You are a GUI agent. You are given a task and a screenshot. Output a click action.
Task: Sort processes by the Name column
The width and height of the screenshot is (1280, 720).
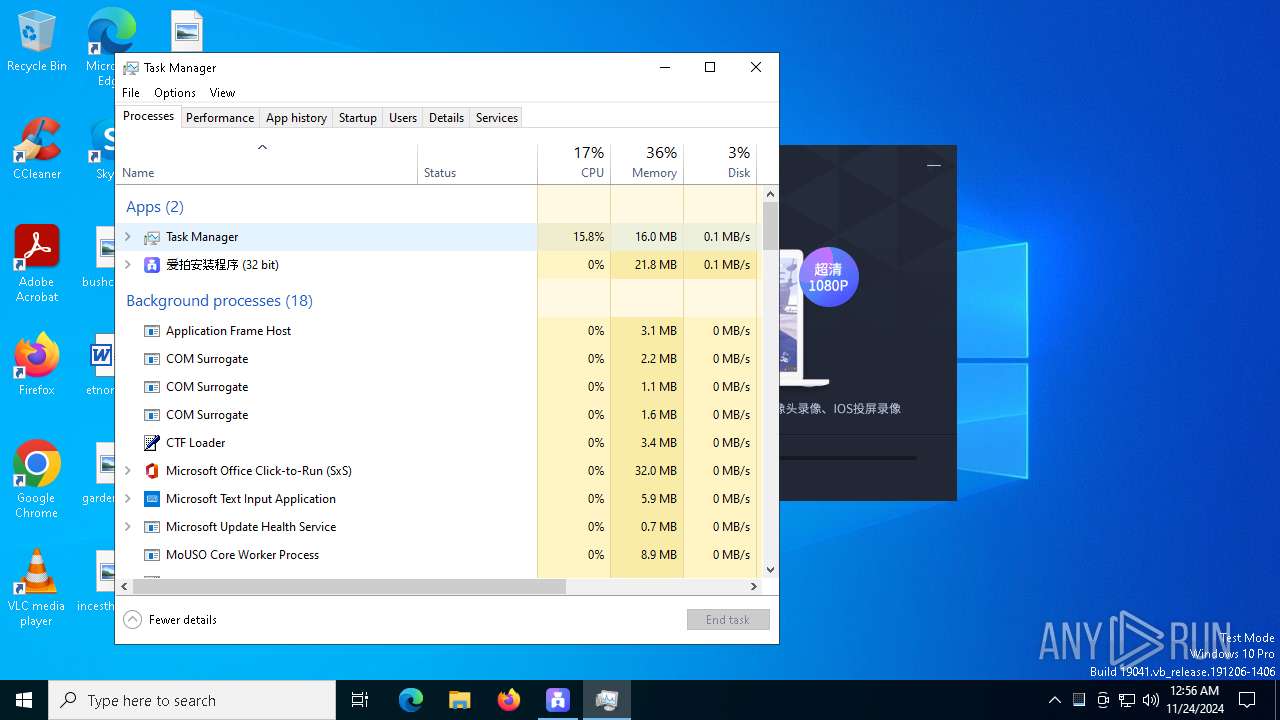pyautogui.click(x=266, y=164)
